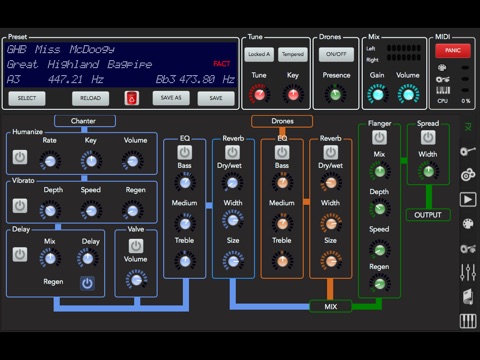Click the Valve Volume knob

136,281
